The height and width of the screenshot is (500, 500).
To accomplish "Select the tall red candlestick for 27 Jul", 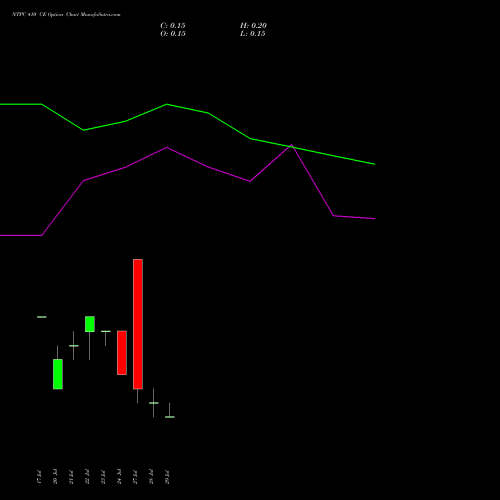I will tap(138, 324).
